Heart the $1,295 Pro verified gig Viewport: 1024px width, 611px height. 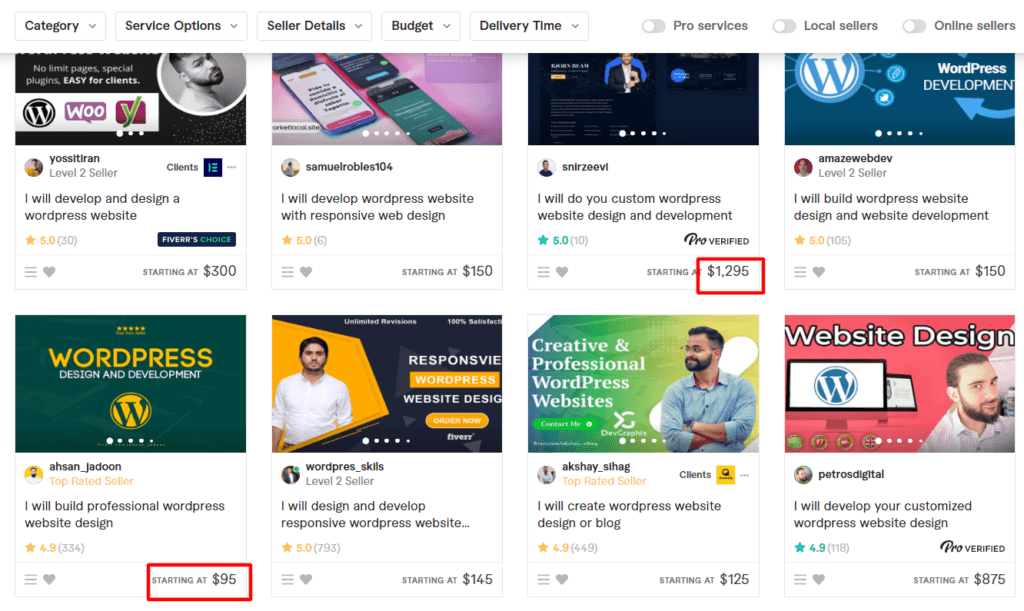(562, 272)
